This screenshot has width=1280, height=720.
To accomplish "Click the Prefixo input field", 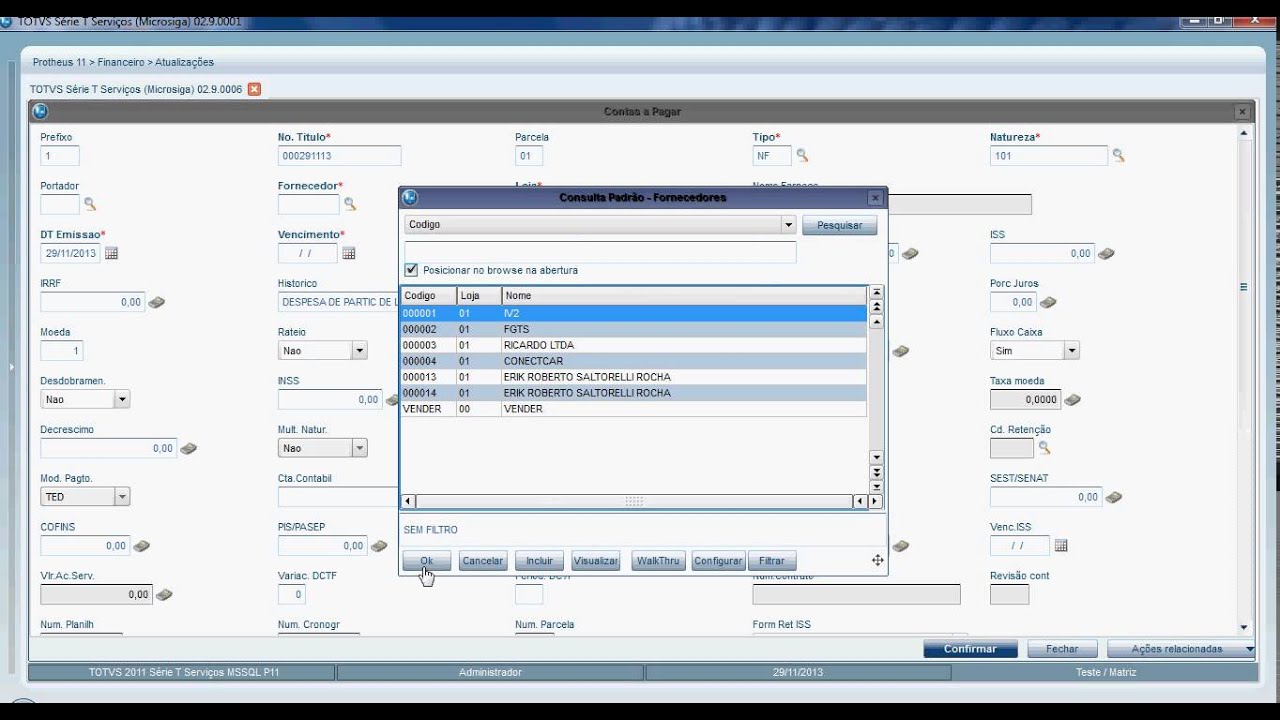I will 60,156.
